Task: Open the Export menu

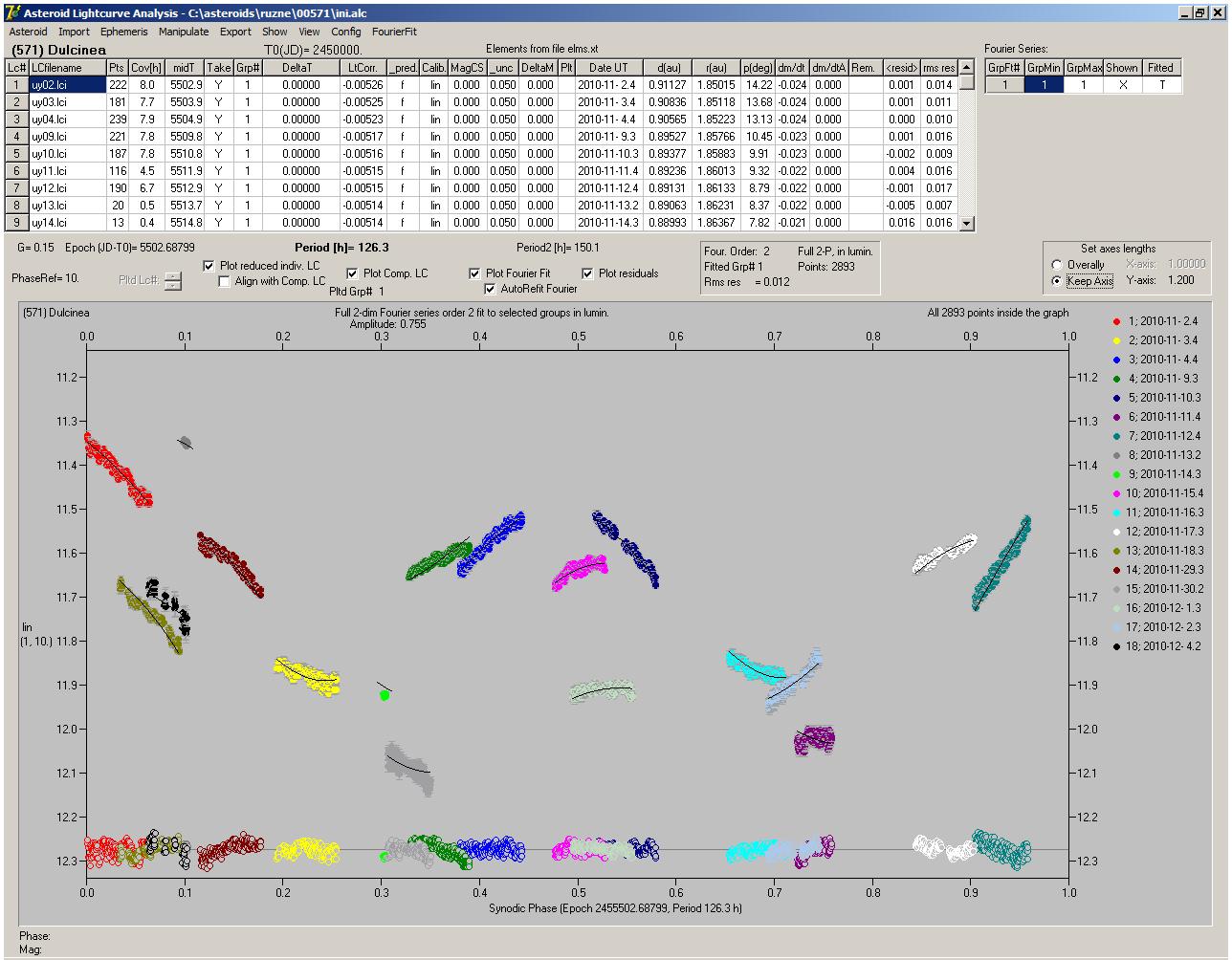Action: [x=235, y=32]
